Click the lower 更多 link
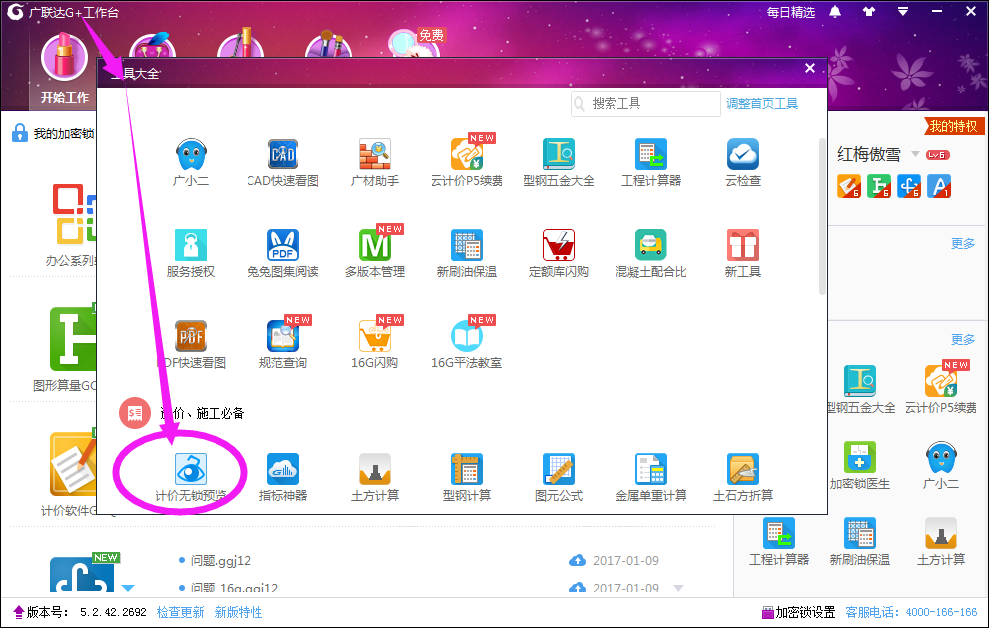Image resolution: width=989 pixels, height=628 pixels. click(x=963, y=339)
